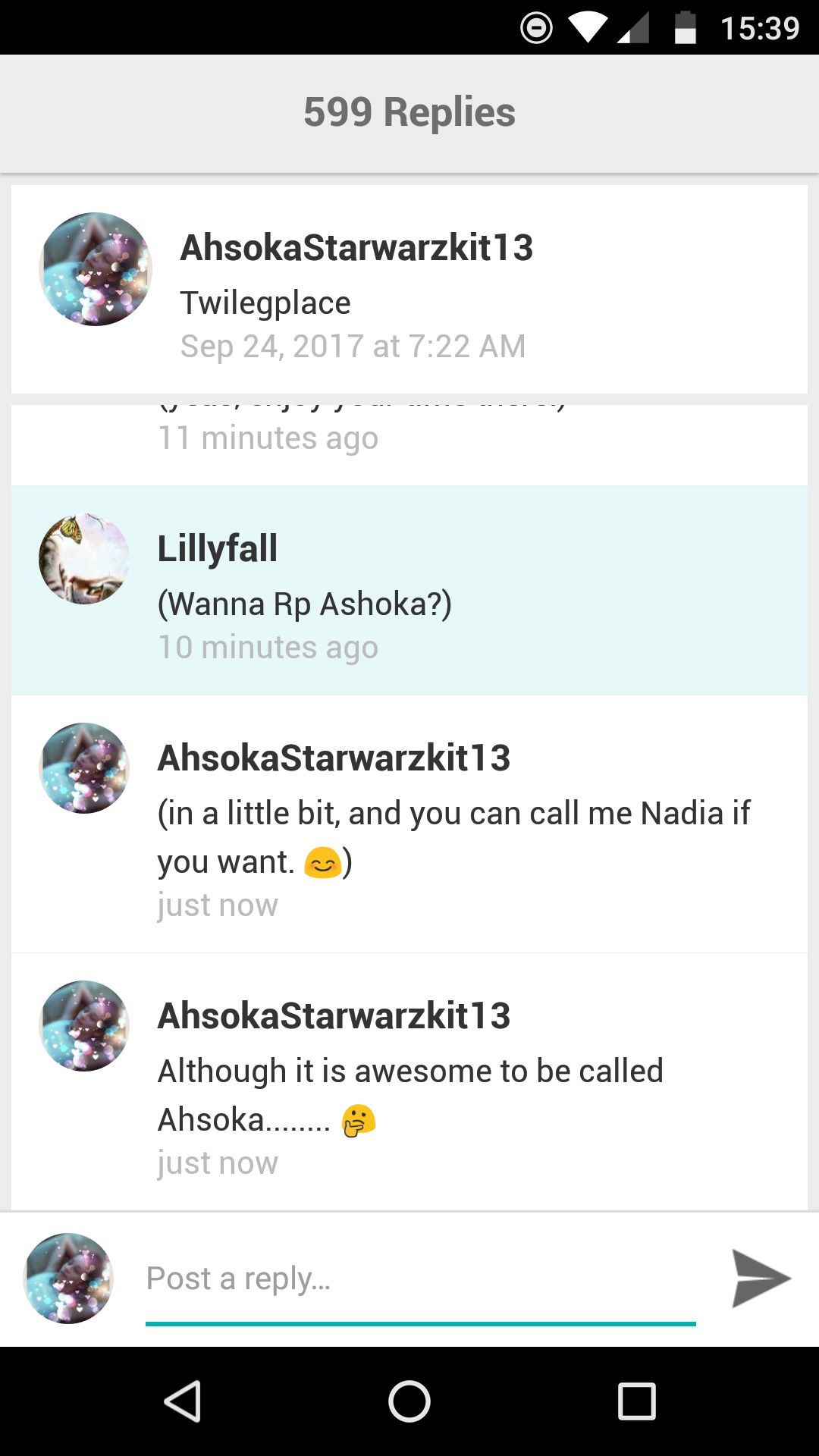The height and width of the screenshot is (1456, 819).
Task: Tap the Wi-Fi status icon
Action: pos(588,28)
